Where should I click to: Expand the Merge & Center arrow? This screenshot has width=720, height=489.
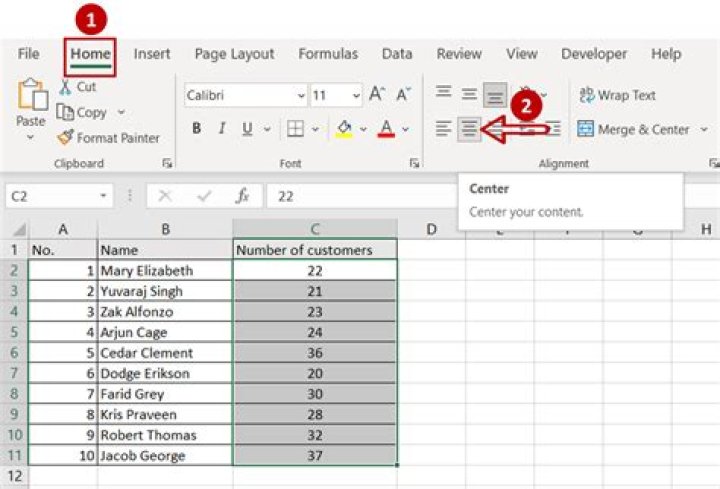coord(704,129)
